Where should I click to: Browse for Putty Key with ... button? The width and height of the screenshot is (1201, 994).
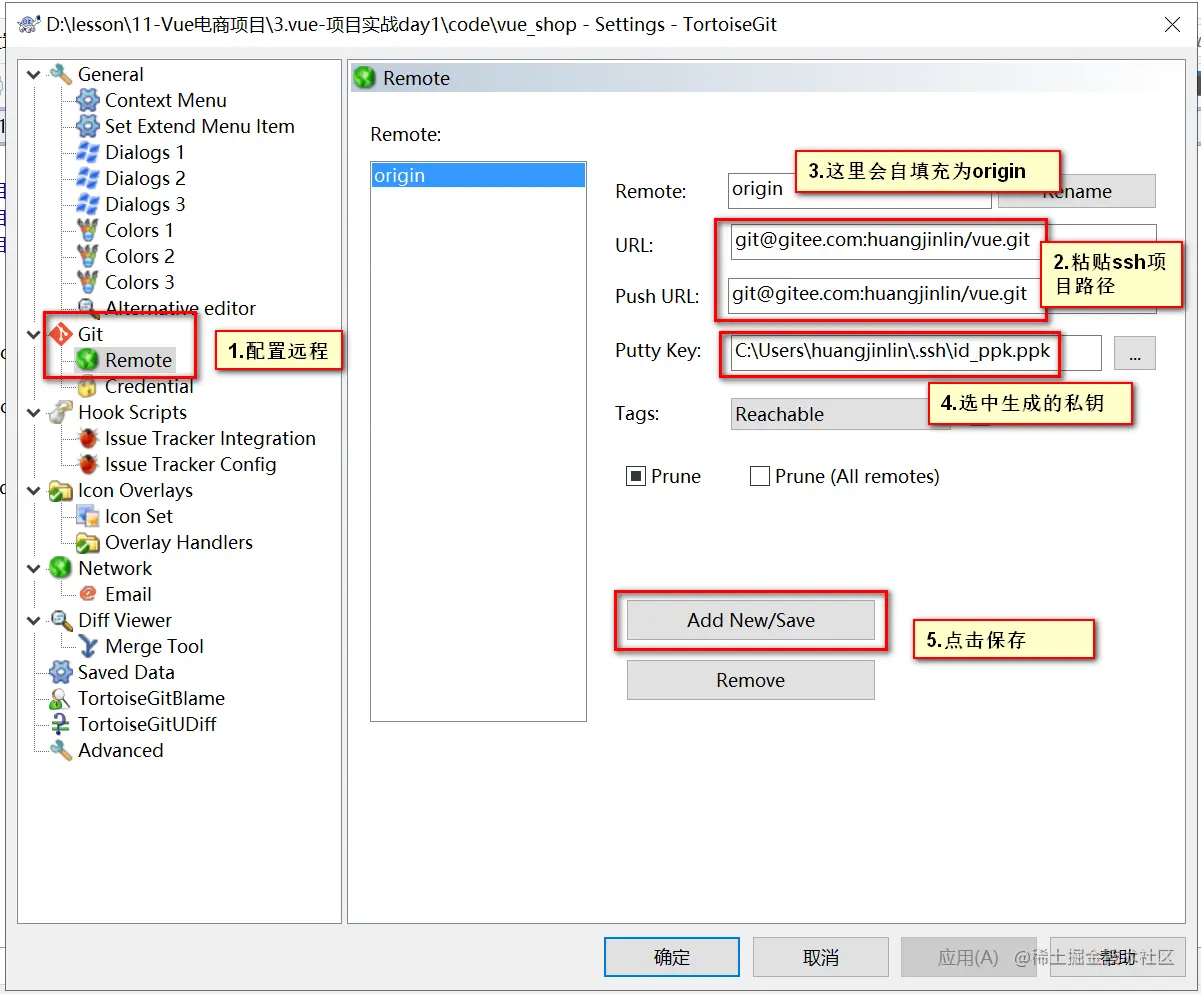pyautogui.click(x=1135, y=353)
